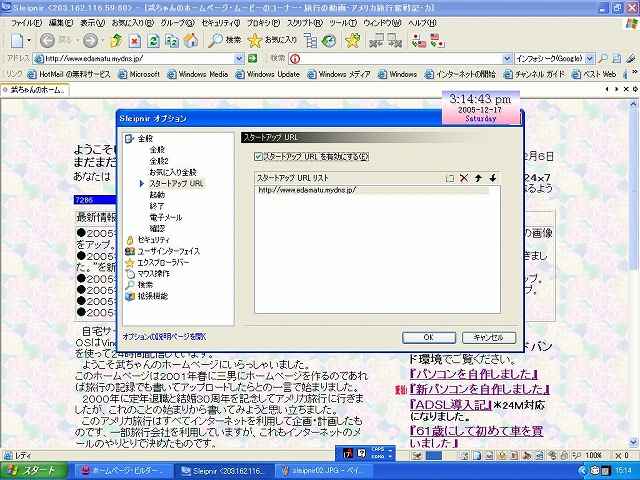Viewport: 640px width, 480px height.
Task: Click the move-down arrow above the URL list
Action: pos(493,178)
